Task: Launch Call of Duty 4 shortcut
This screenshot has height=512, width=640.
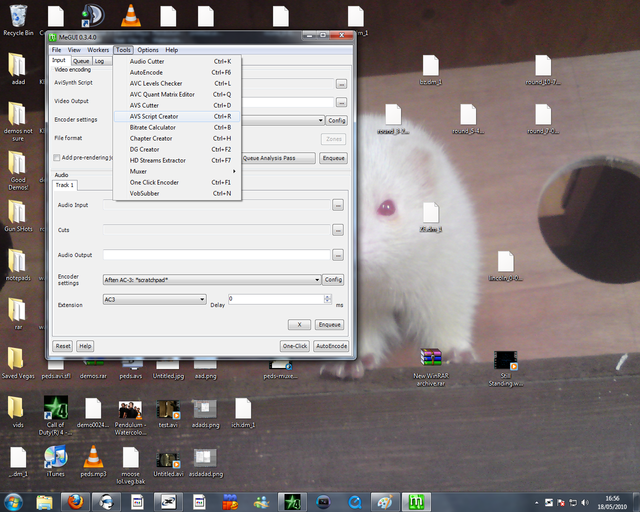Action: [x=56, y=415]
